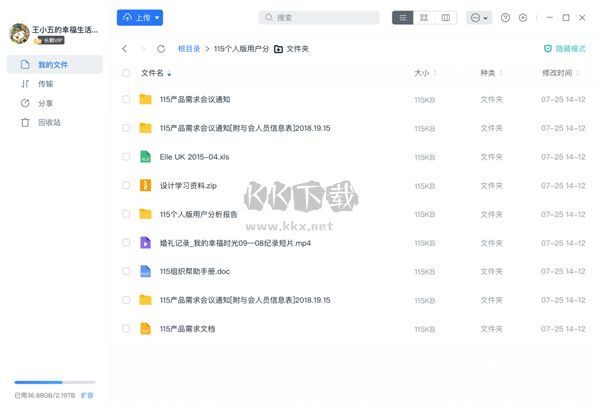Click the expand capacity link
The image size is (600, 406).
(87, 395)
